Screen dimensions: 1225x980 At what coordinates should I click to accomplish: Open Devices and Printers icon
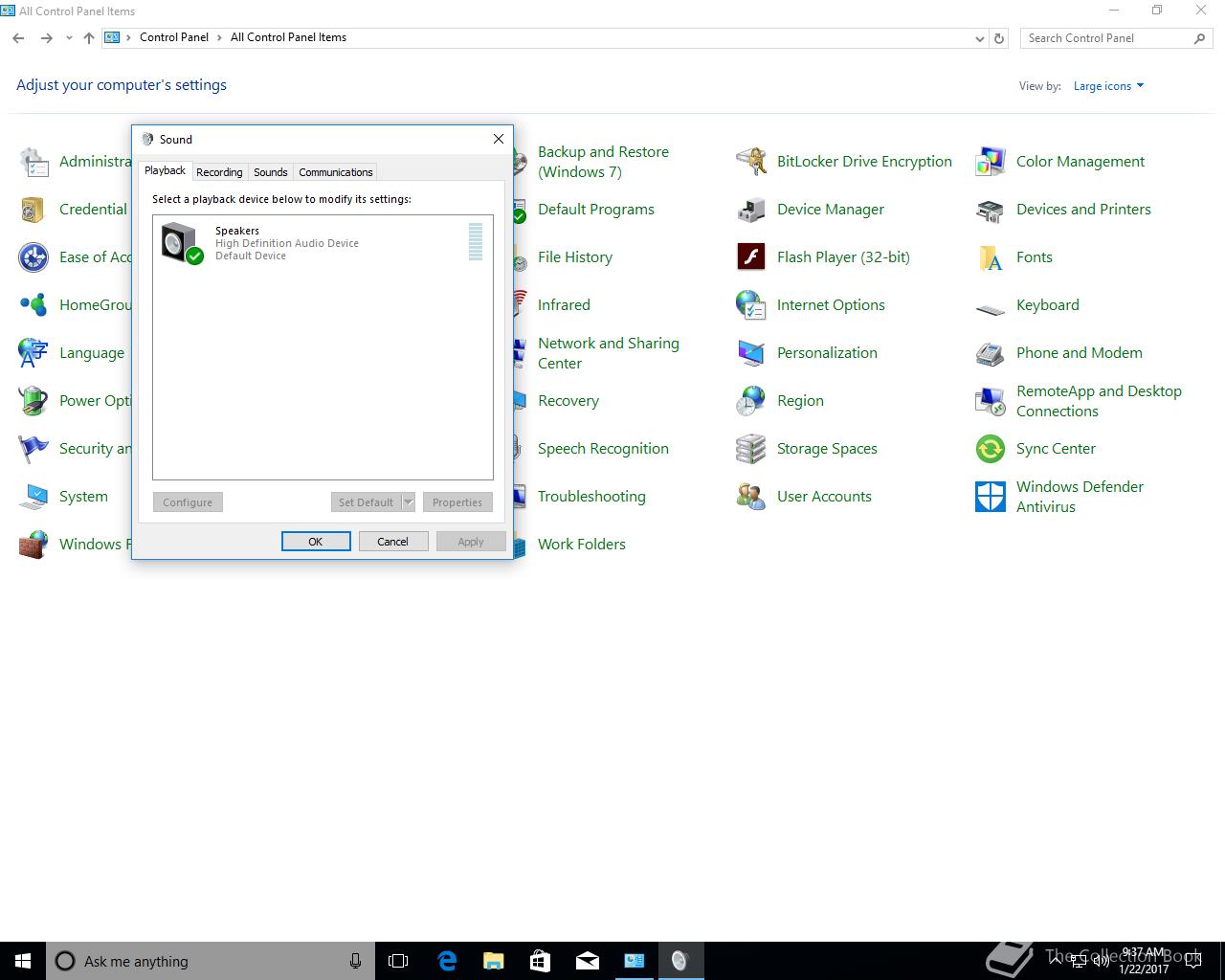(x=991, y=210)
